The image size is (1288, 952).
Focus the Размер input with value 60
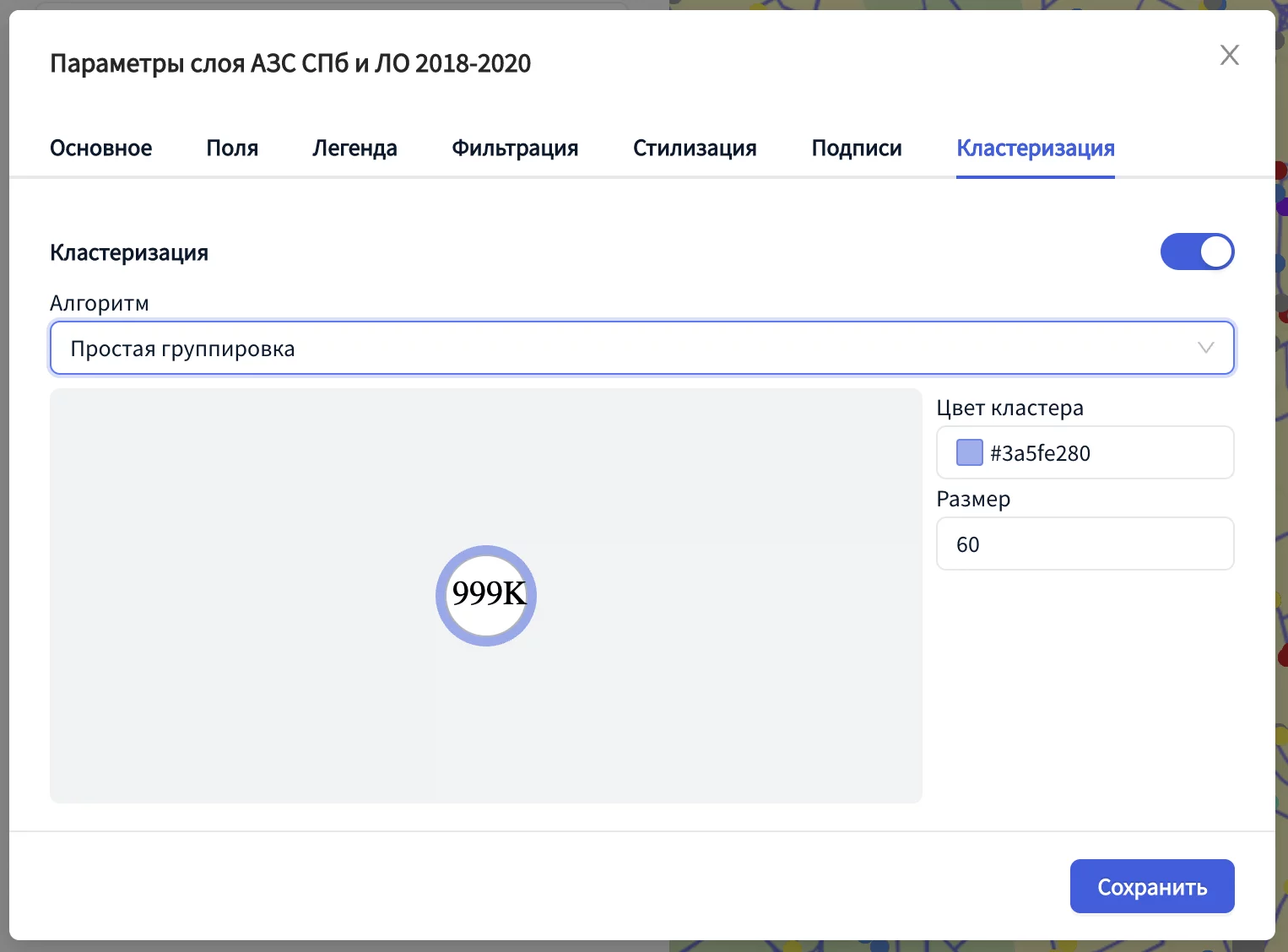pyautogui.click(x=1085, y=544)
